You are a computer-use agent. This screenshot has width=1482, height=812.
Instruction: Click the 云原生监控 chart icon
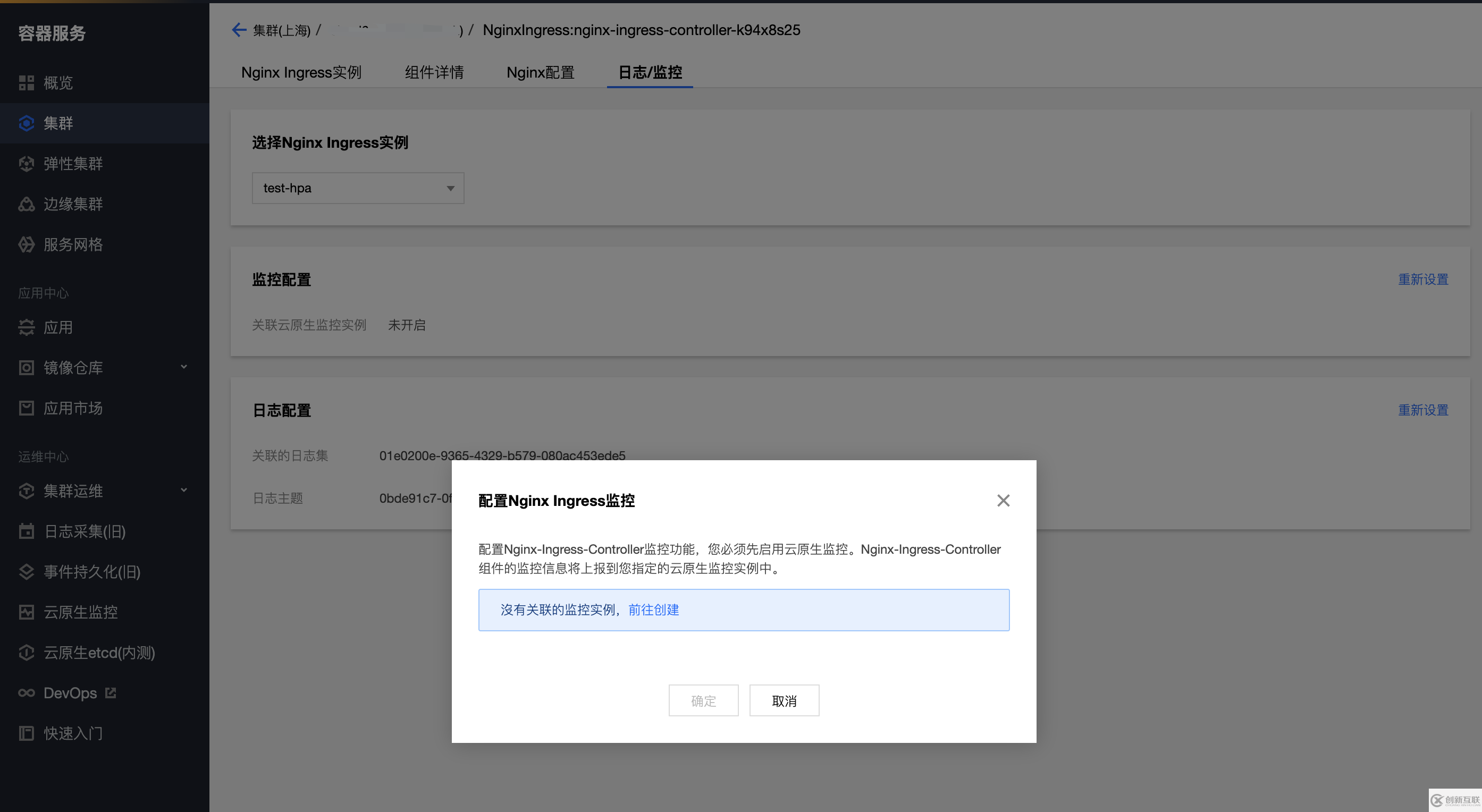(27, 612)
